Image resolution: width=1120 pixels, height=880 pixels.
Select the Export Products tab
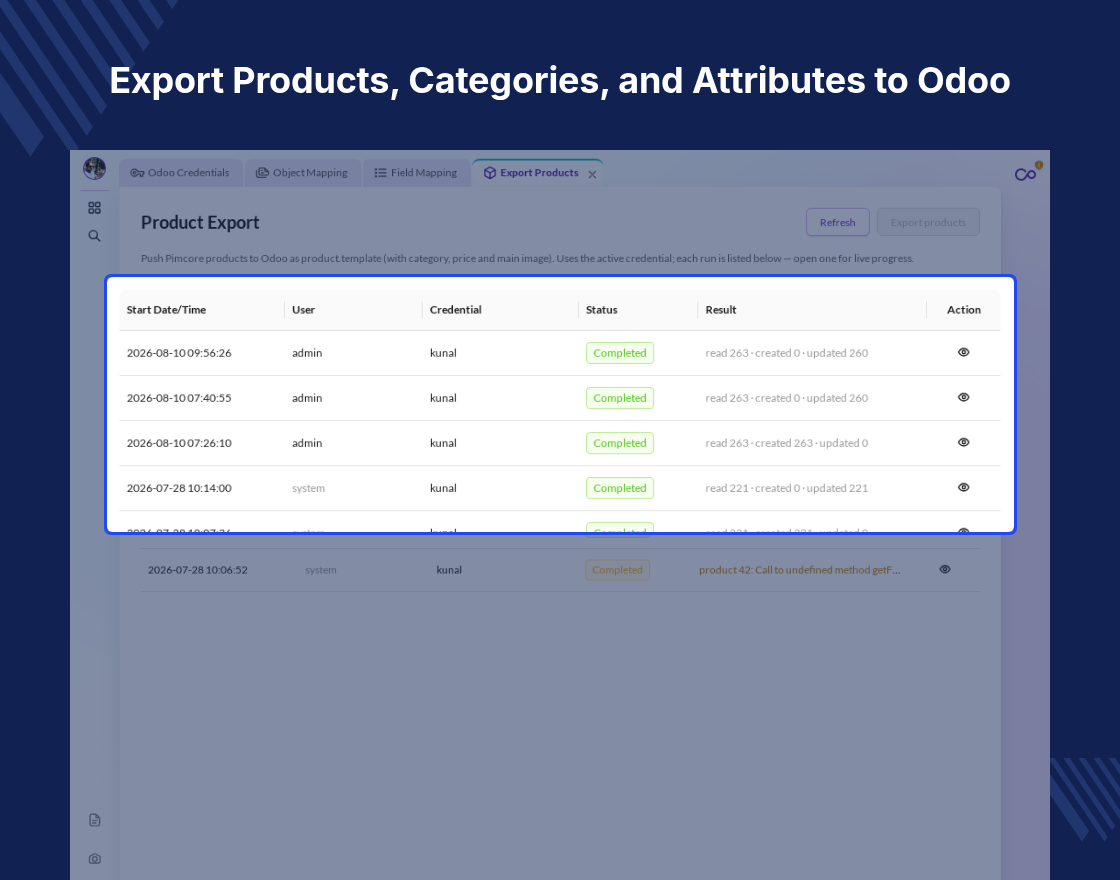531,173
